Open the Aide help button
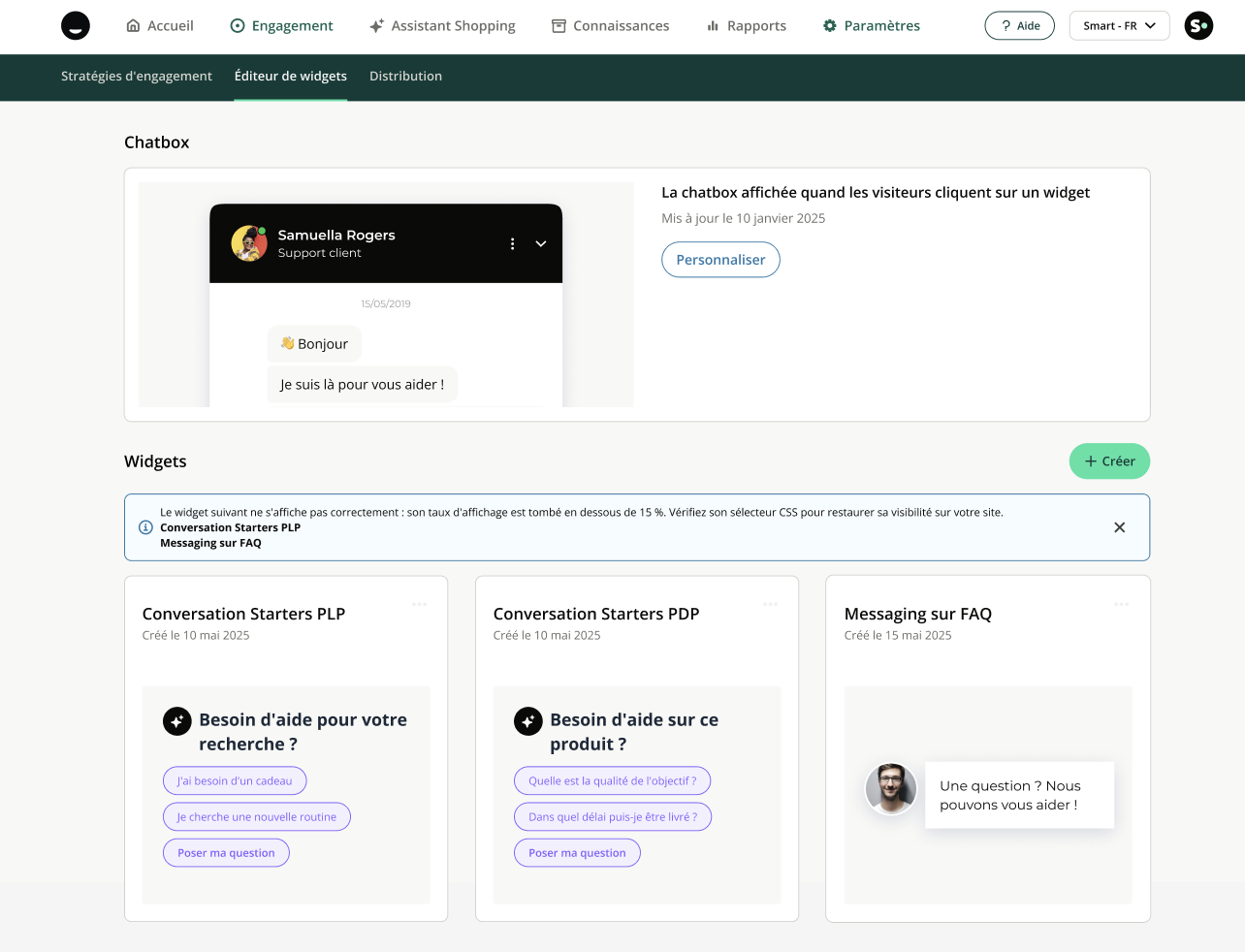This screenshot has height=952, width=1245. click(1019, 26)
